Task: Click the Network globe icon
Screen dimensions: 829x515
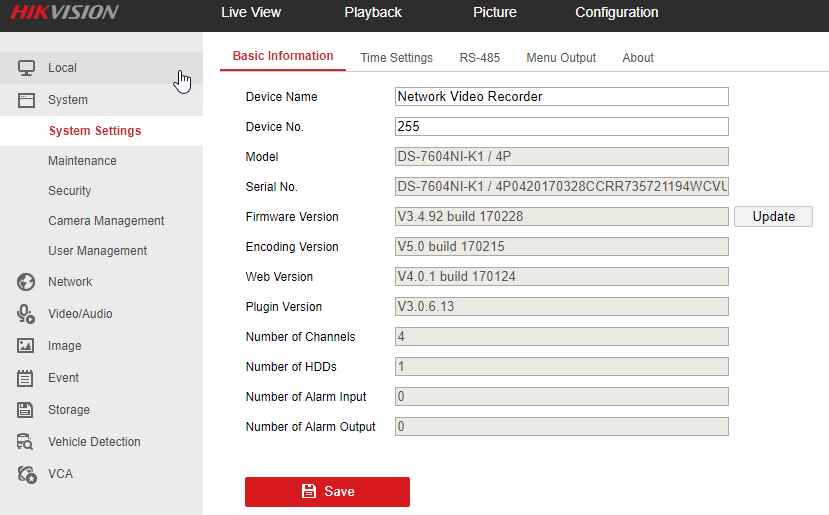Action: pos(27,282)
